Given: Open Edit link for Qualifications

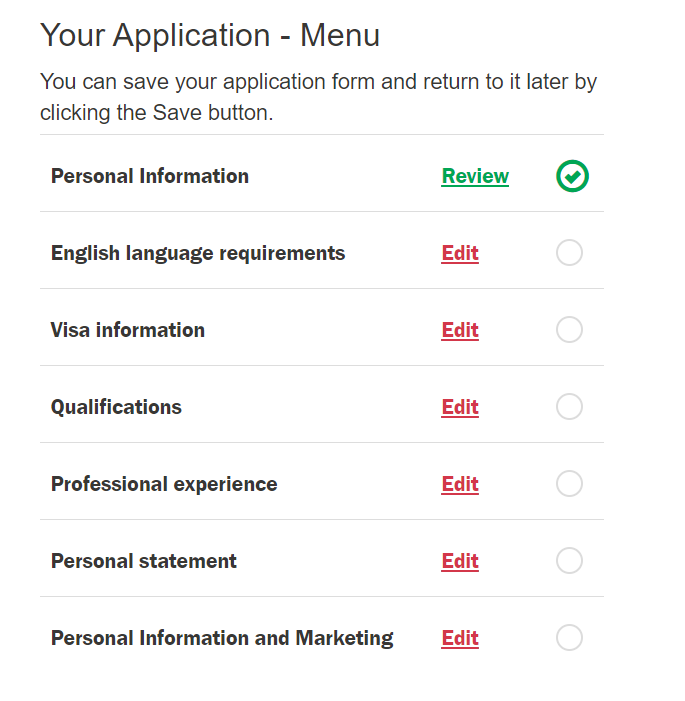Looking at the screenshot, I should click(x=460, y=408).
